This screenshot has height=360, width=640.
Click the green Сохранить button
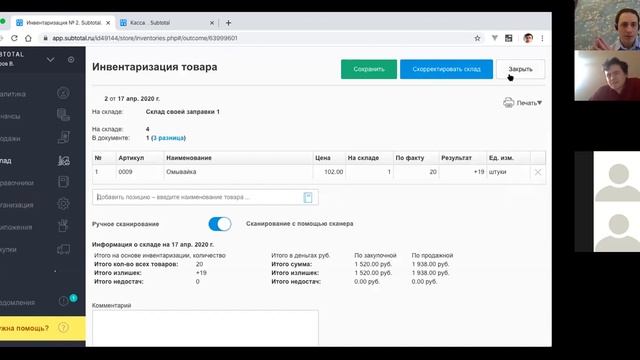[x=369, y=69]
